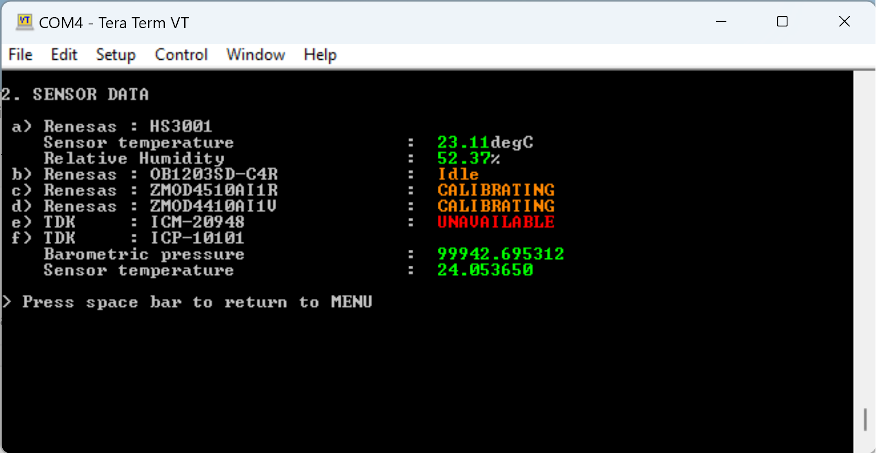
Task: Maximize the Tera Term window
Action: pos(782,22)
